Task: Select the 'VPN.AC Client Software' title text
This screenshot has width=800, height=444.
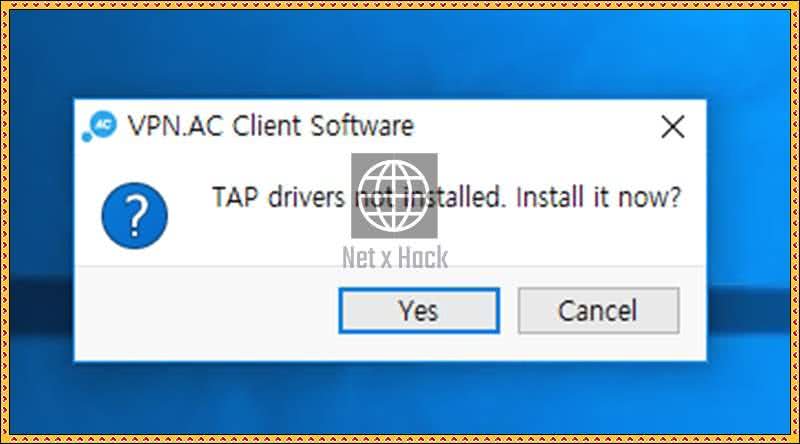Action: point(270,126)
